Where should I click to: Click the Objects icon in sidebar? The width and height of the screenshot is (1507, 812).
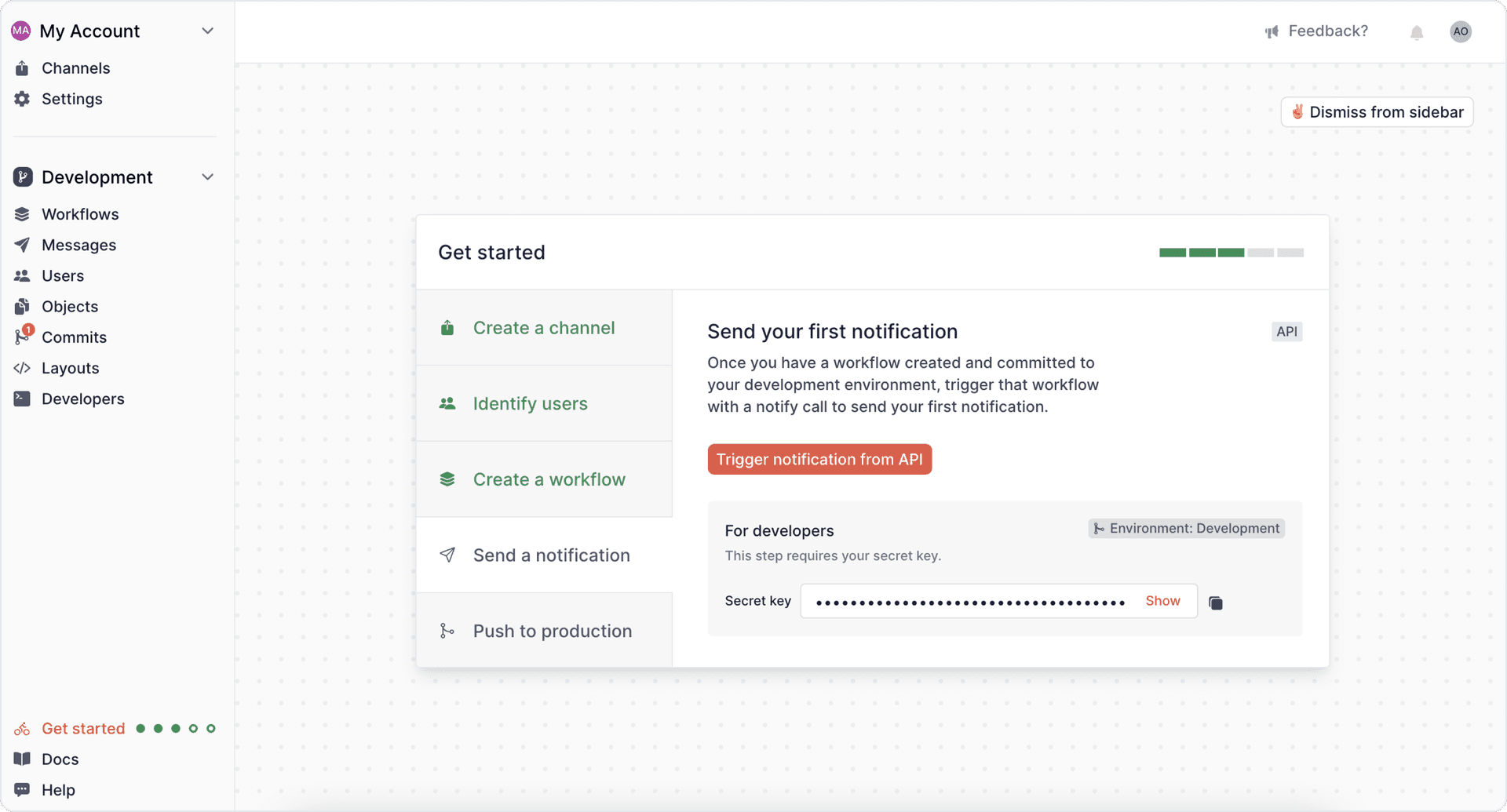click(x=22, y=307)
